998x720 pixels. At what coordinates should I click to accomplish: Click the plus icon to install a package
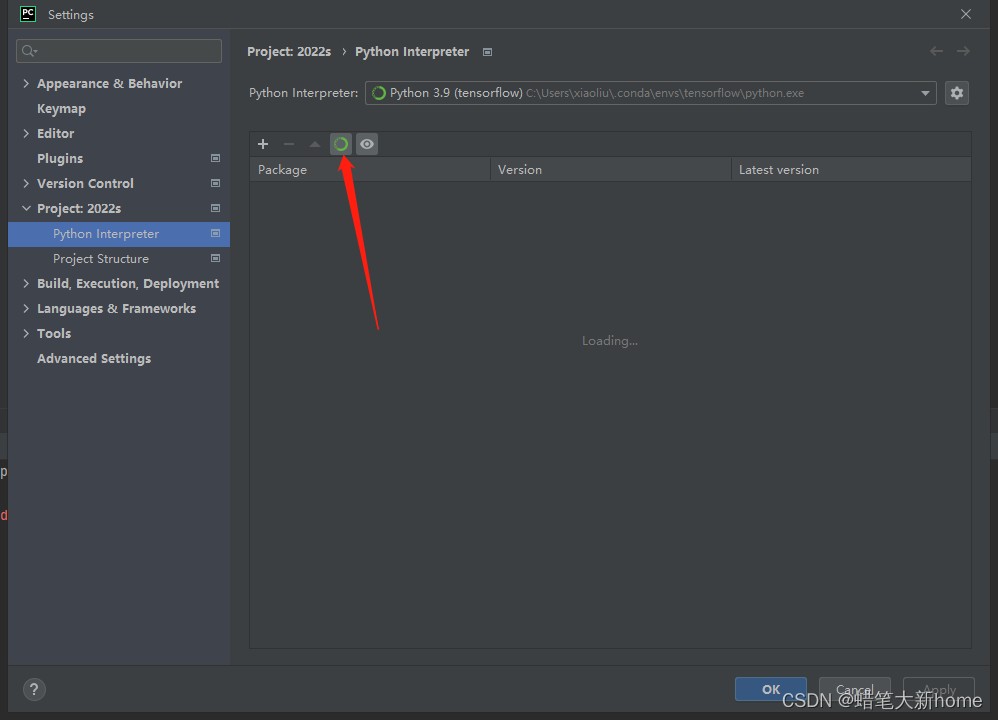tap(263, 144)
